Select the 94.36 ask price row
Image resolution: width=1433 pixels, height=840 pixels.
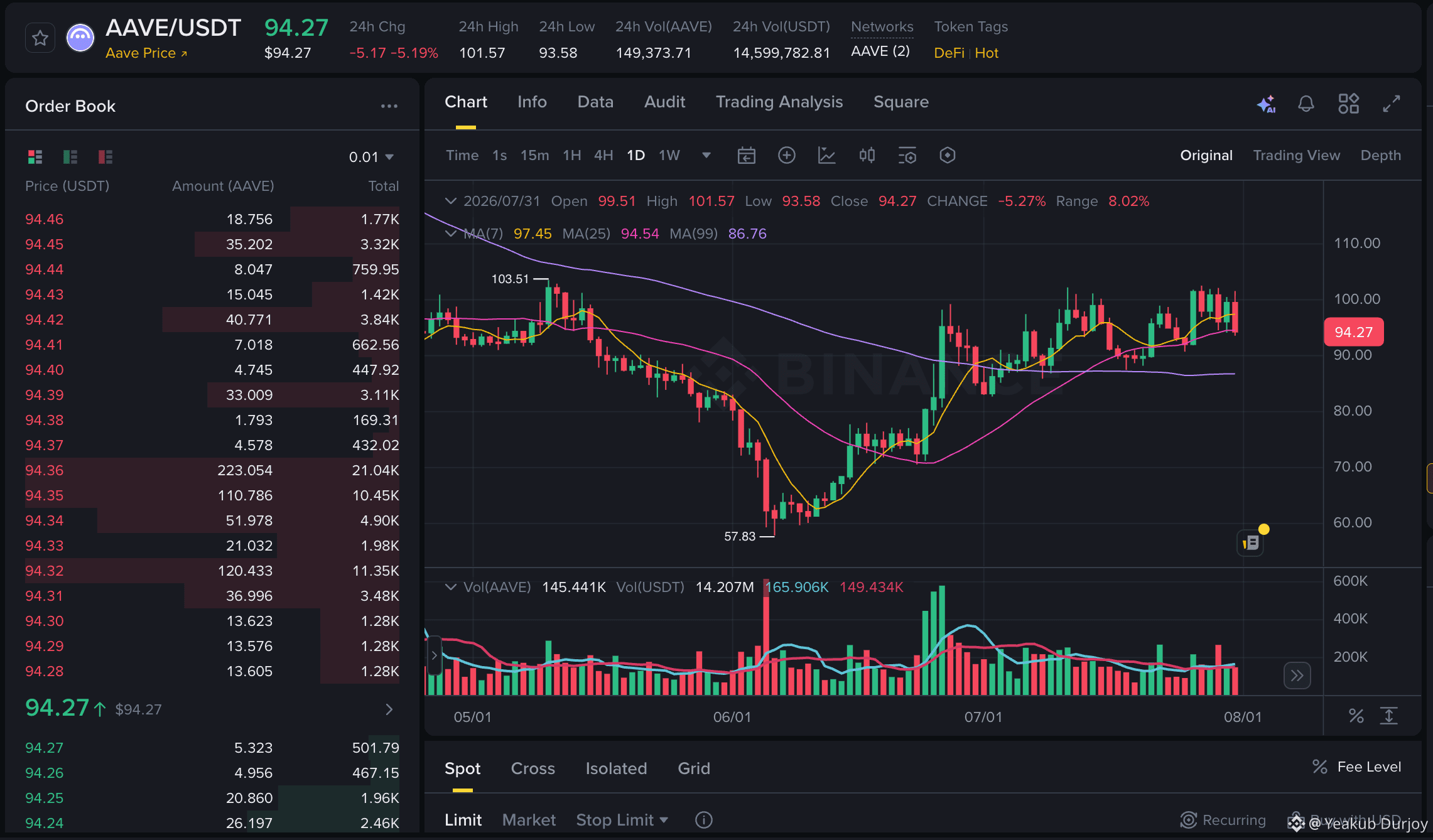pyautogui.click(x=212, y=470)
